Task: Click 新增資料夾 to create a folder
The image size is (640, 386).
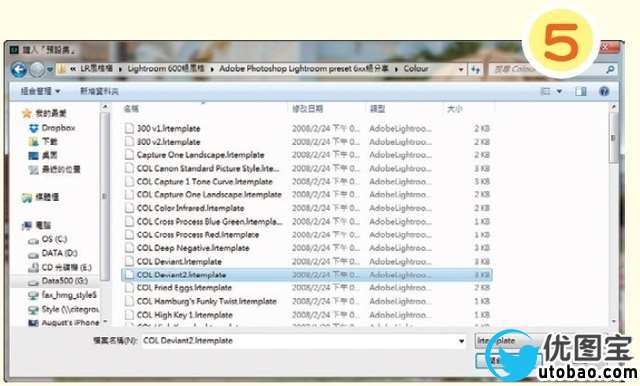Action: click(x=99, y=91)
